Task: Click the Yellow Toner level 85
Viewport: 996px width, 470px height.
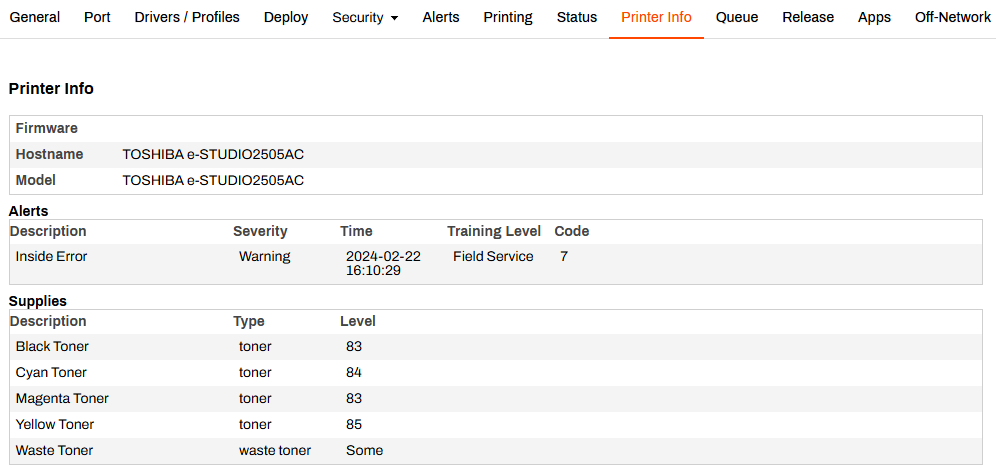Action: pos(354,425)
